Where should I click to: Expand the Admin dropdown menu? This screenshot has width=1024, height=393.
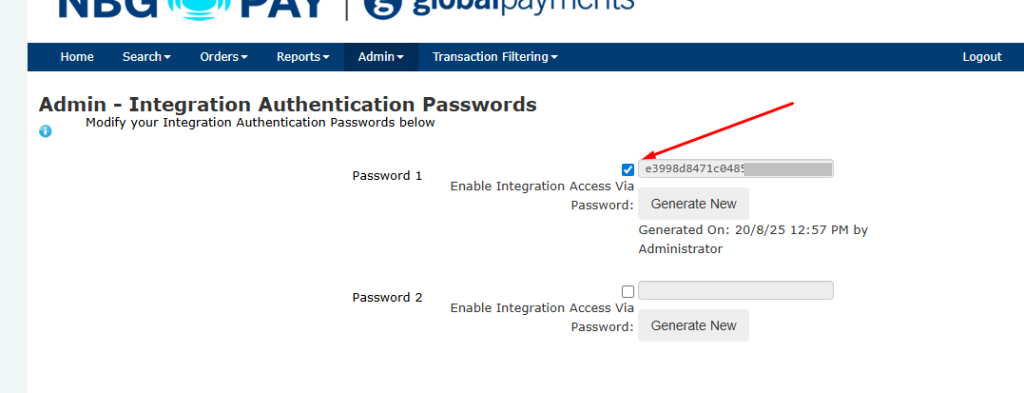point(381,57)
